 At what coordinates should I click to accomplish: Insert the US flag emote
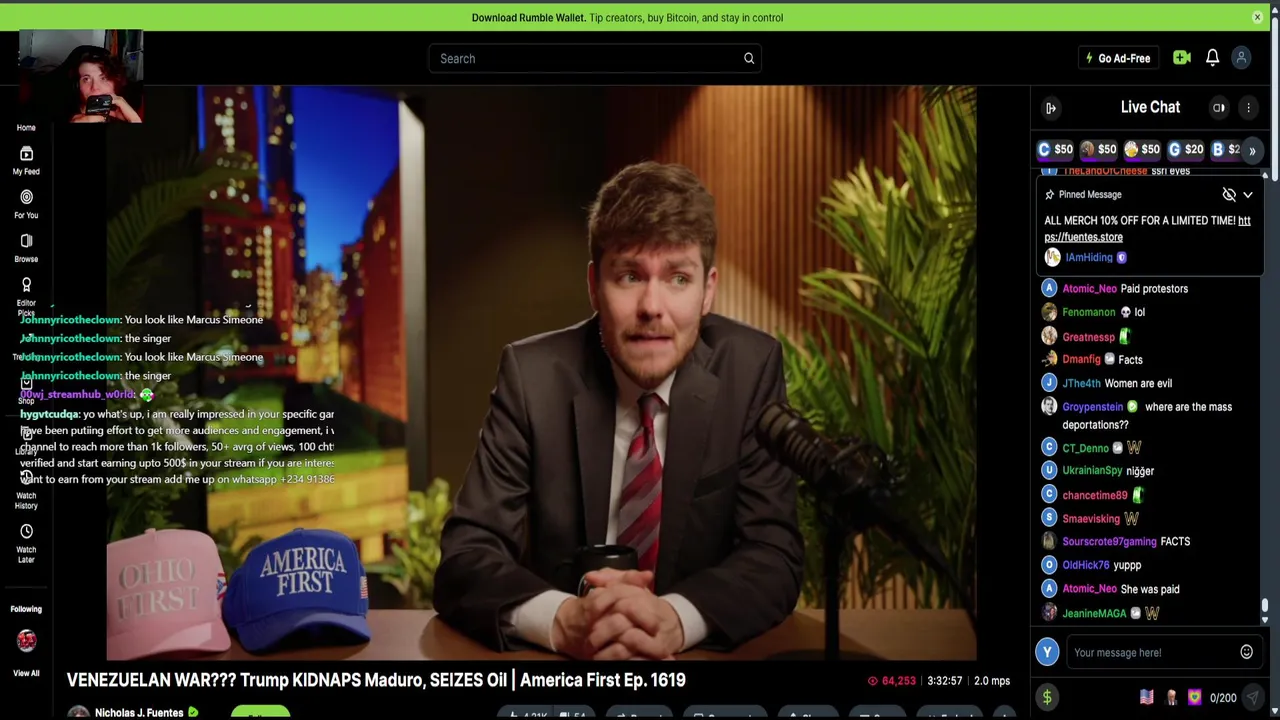click(1147, 697)
